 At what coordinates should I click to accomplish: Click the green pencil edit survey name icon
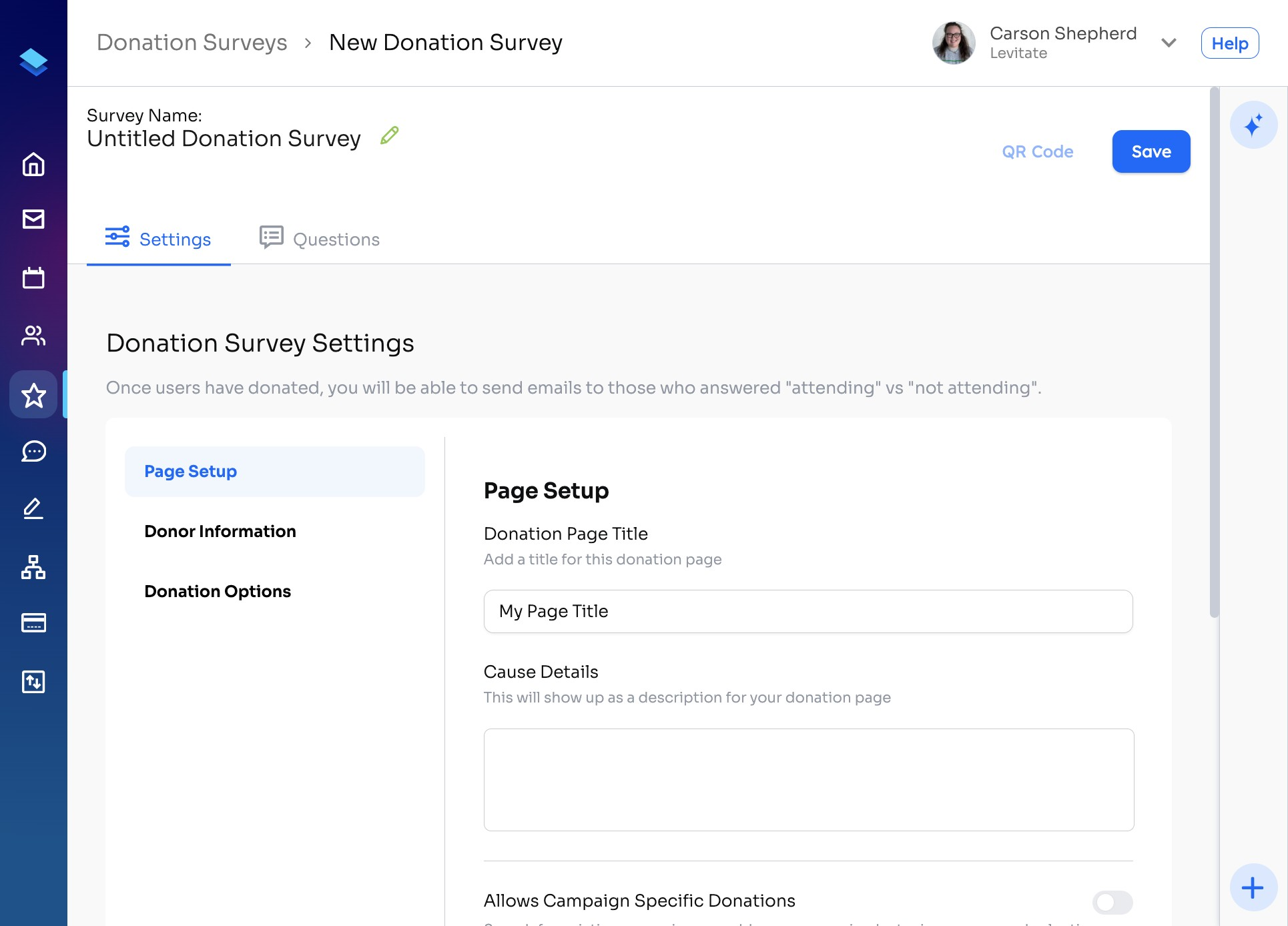click(x=390, y=135)
